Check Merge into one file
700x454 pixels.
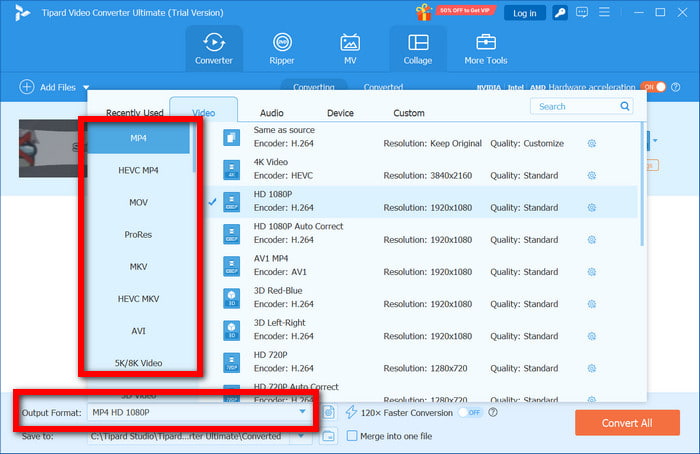coord(352,435)
